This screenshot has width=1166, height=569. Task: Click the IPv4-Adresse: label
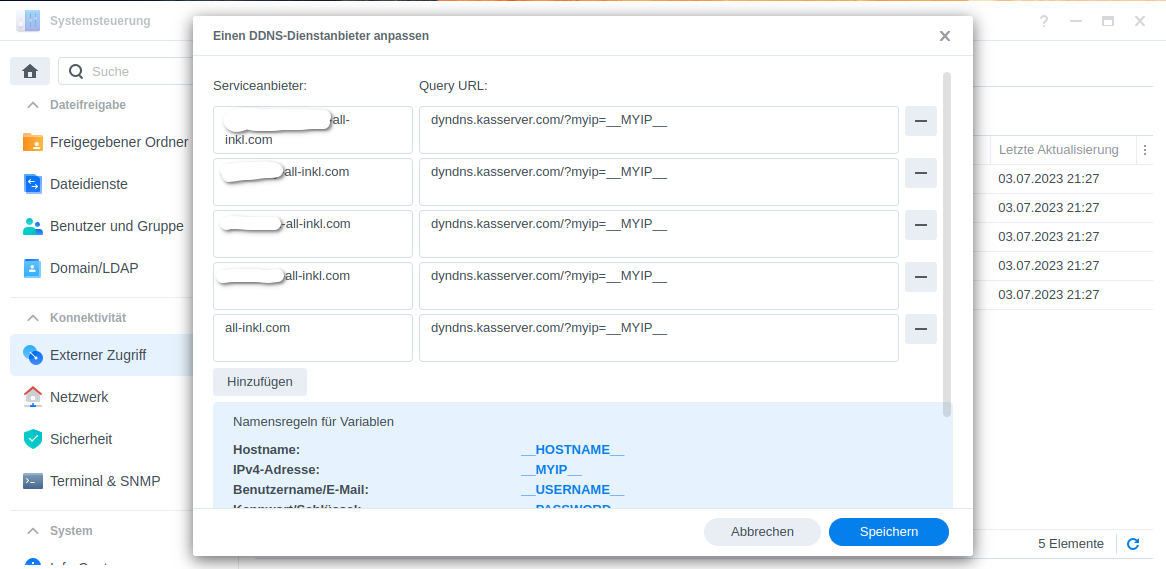[x=276, y=470]
